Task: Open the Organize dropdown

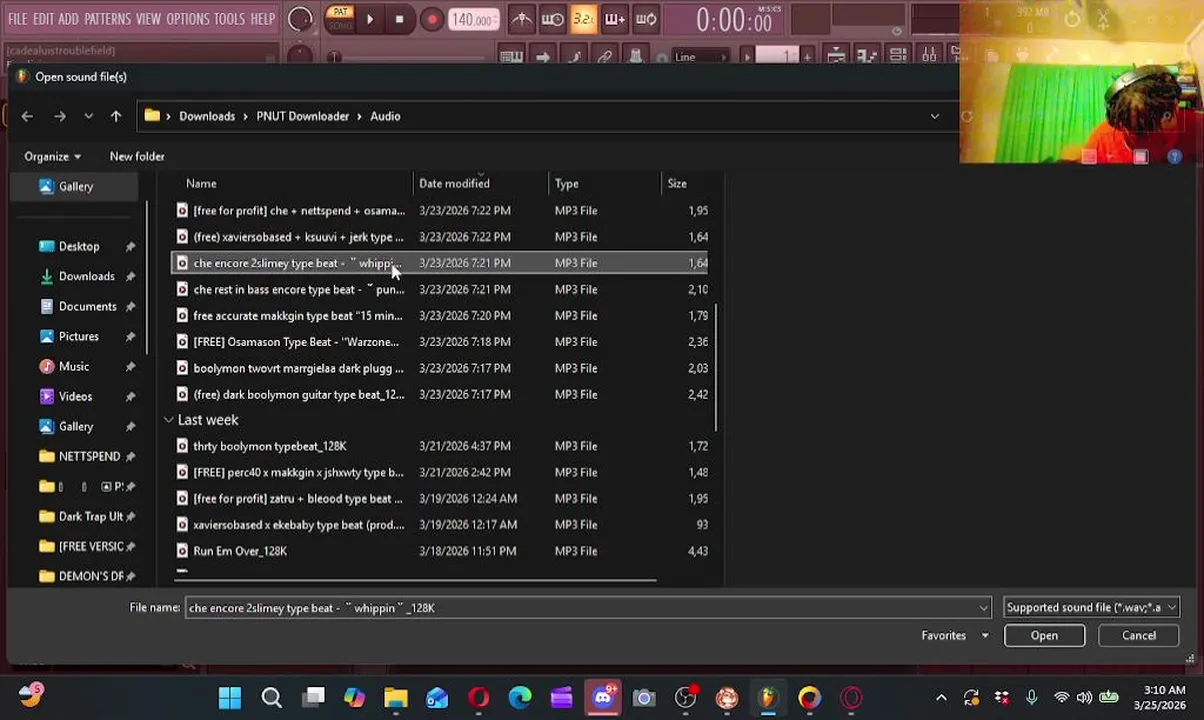Action: (x=53, y=157)
